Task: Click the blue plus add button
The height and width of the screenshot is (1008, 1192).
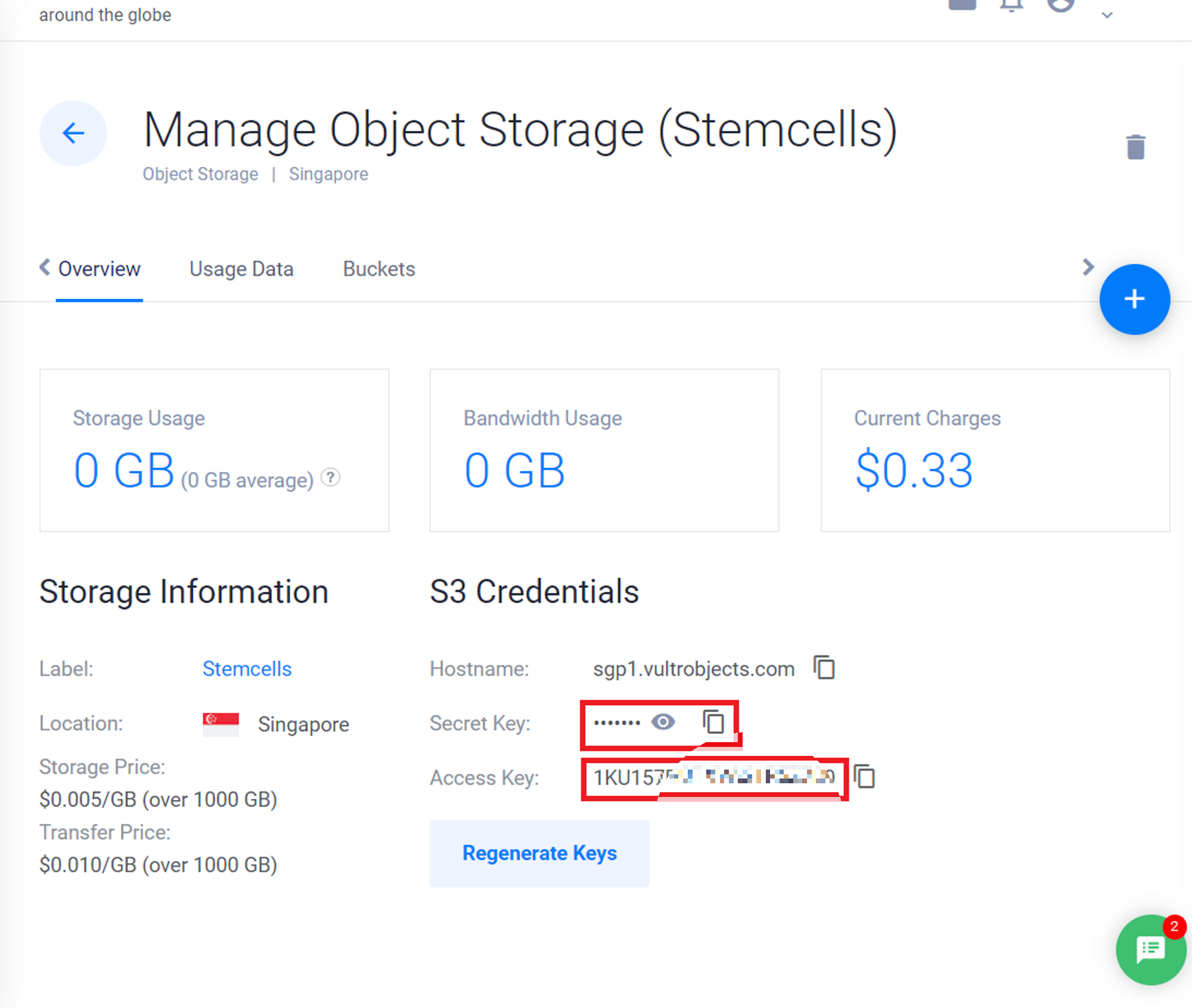Action: (1134, 299)
